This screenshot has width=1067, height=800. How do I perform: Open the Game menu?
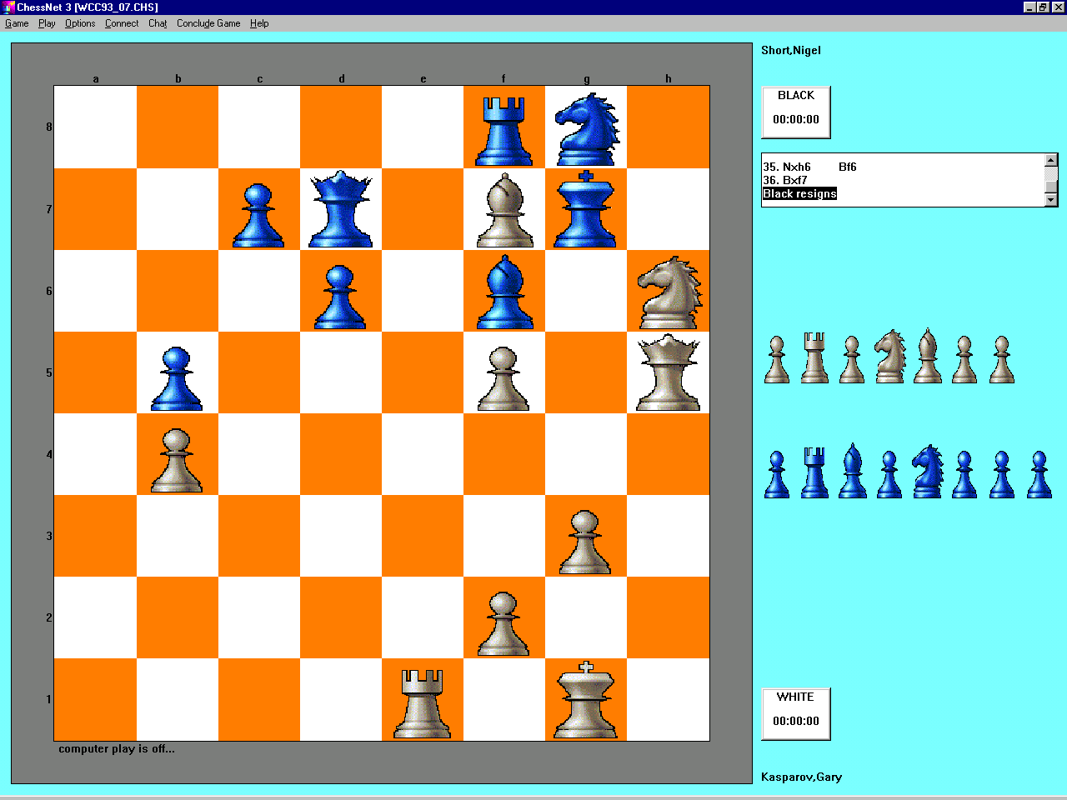pos(16,23)
